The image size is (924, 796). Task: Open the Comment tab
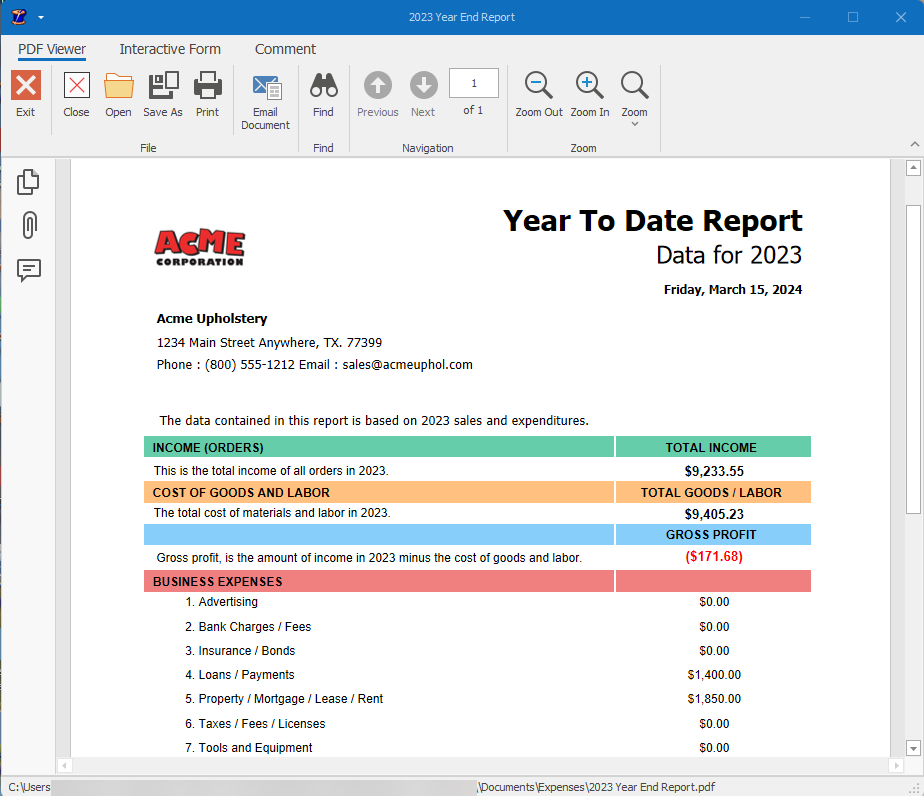coord(285,49)
